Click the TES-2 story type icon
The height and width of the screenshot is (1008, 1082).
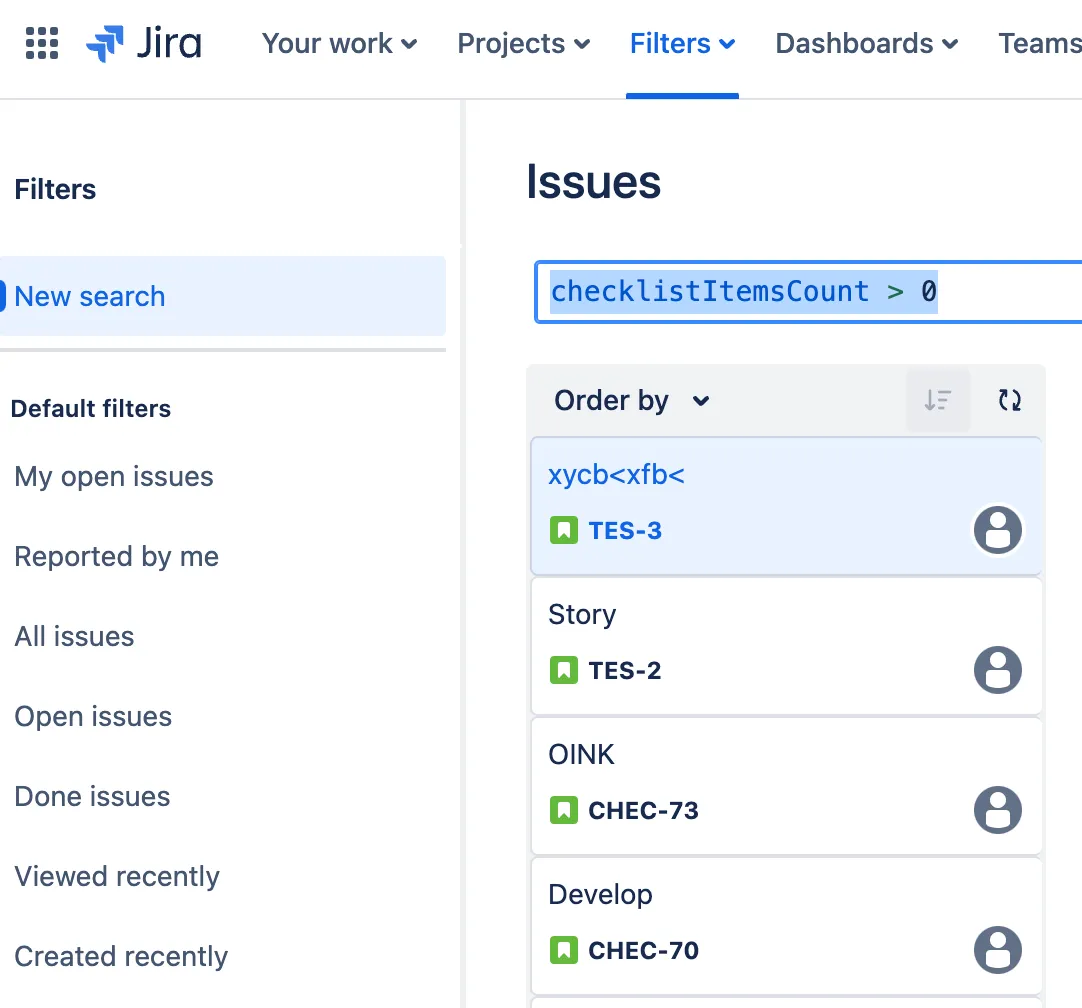(x=564, y=670)
